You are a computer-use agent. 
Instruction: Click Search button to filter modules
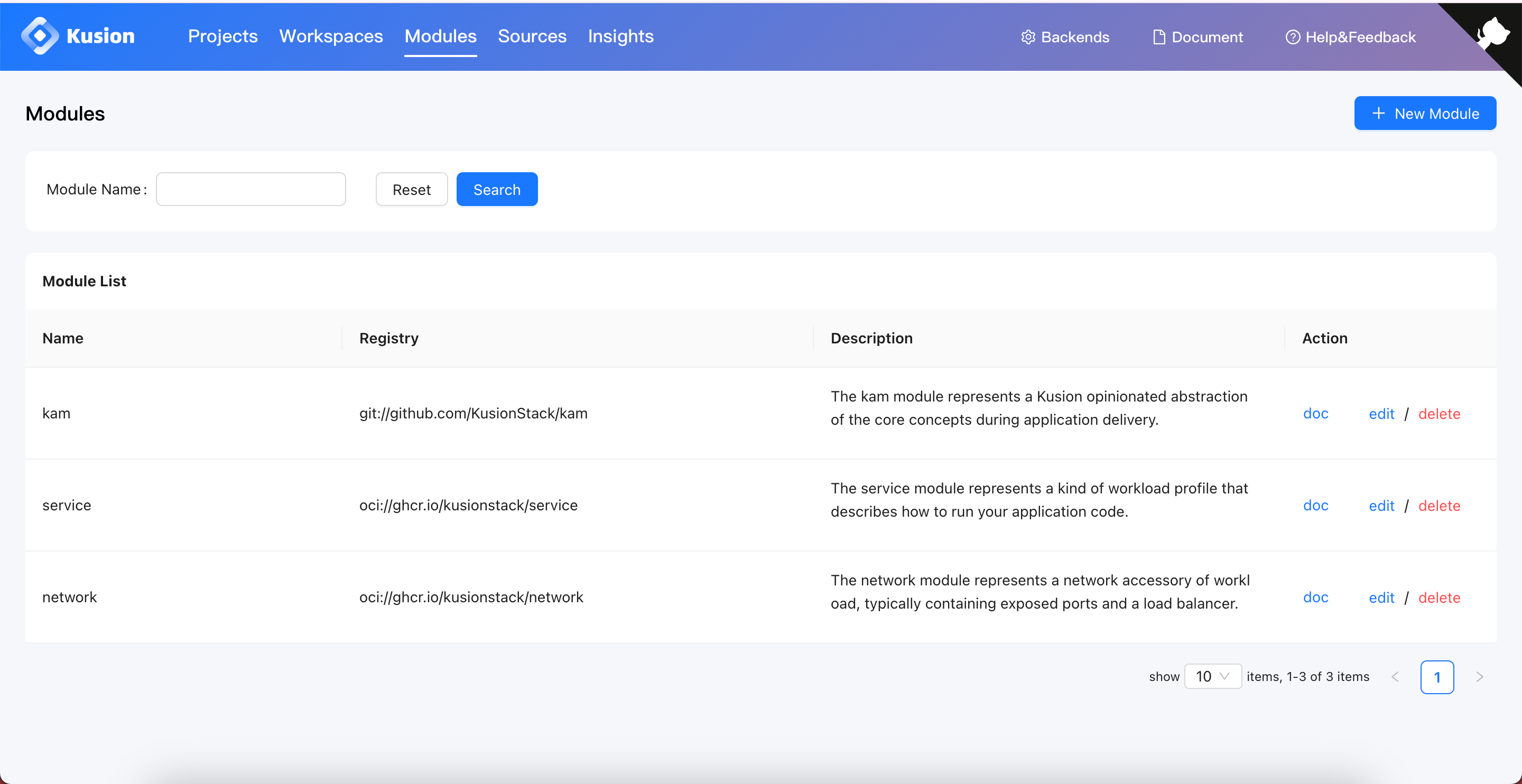(x=497, y=189)
